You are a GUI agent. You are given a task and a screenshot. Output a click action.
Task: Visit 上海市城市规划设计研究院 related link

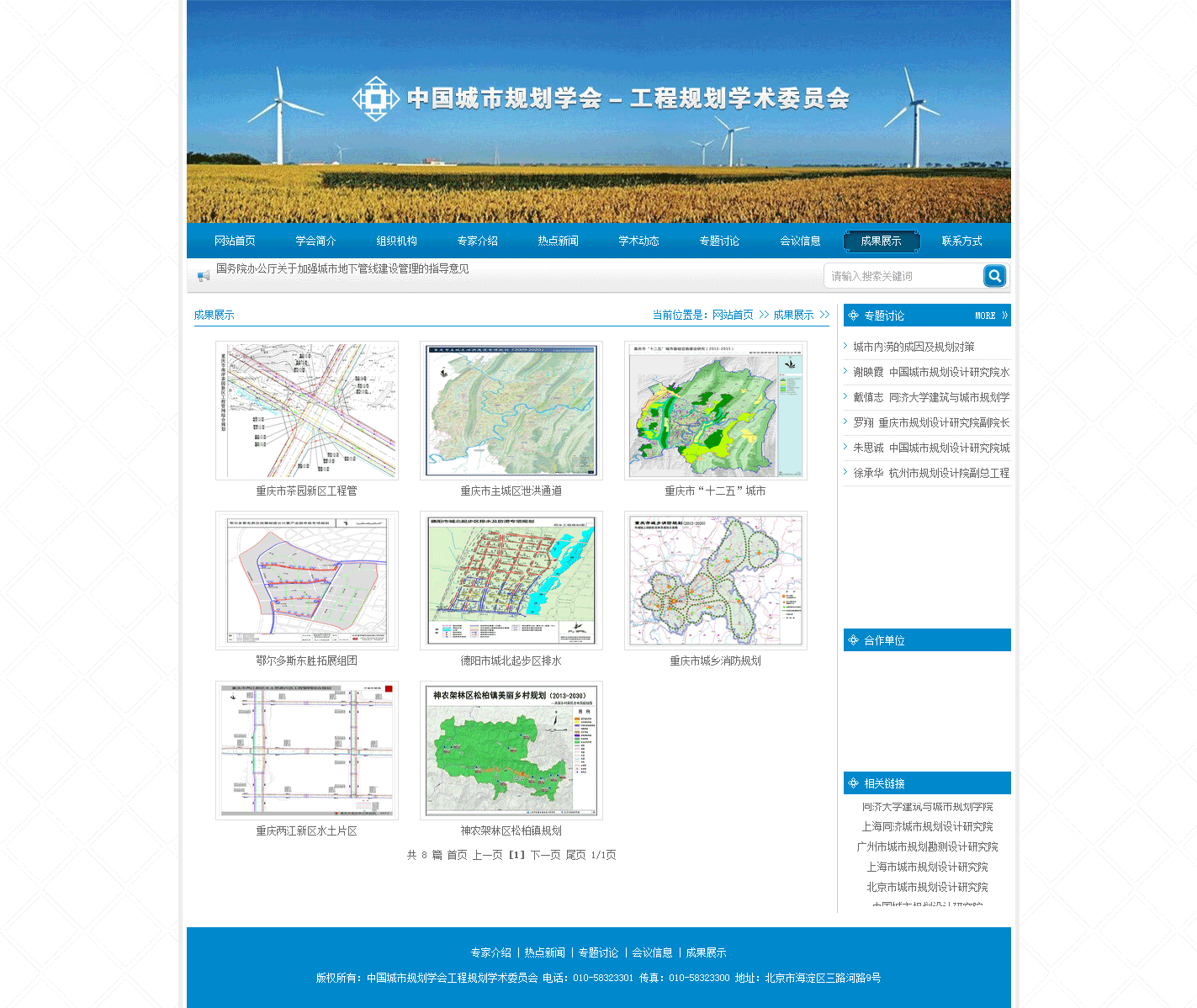(927, 867)
